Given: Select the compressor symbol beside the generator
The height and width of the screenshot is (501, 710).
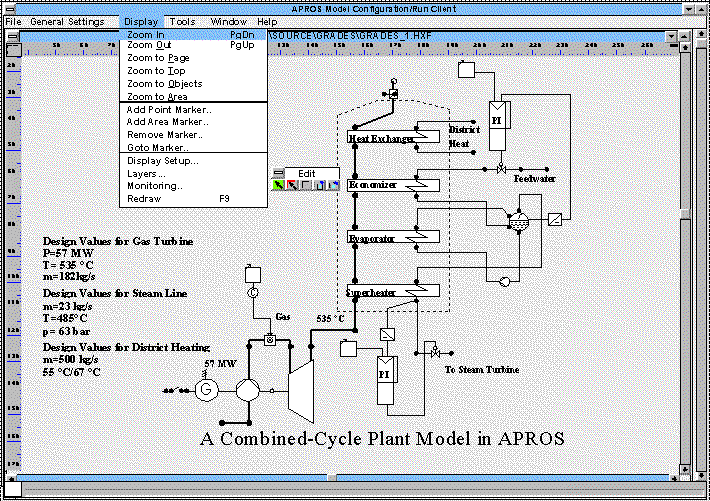Looking at the screenshot, I should 248,390.
